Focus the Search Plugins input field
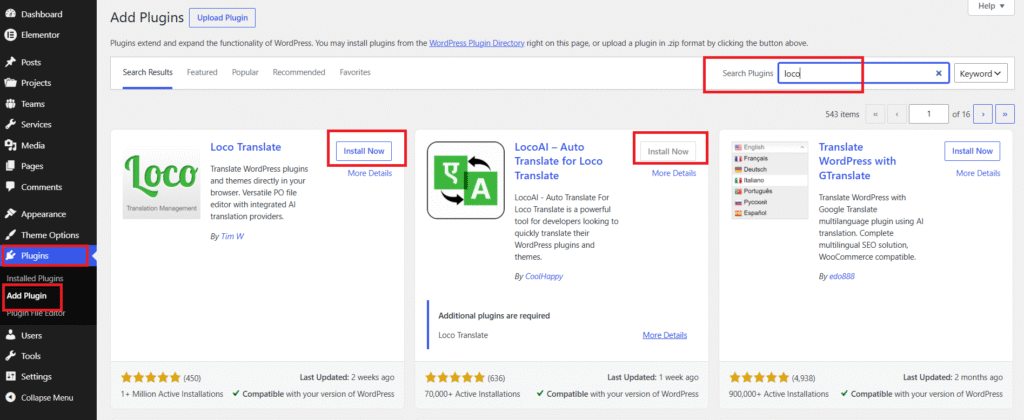This screenshot has width=1024, height=420. [863, 73]
